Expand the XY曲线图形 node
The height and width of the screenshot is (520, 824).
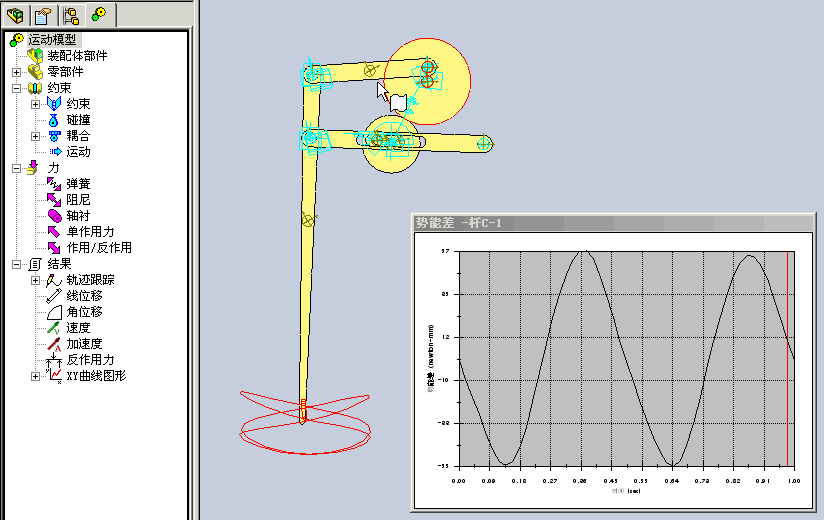[x=35, y=377]
